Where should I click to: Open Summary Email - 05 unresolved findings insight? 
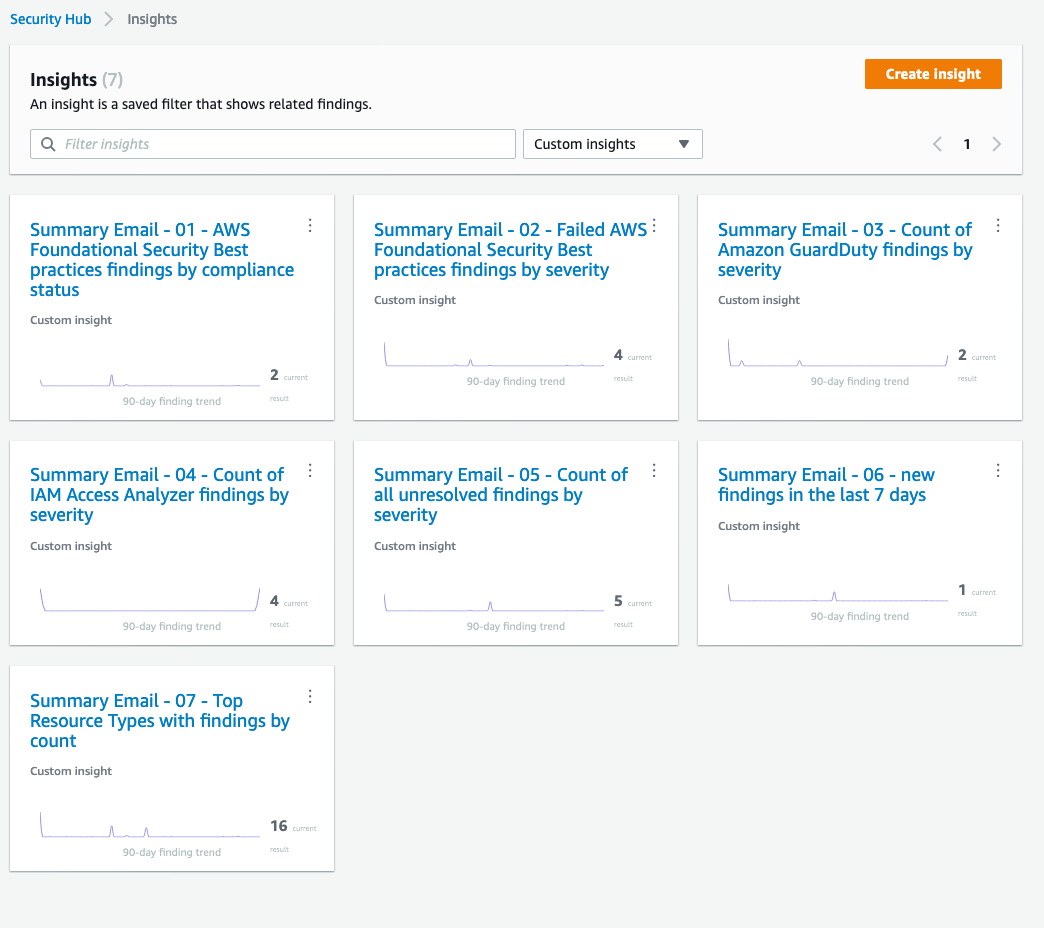[500, 495]
